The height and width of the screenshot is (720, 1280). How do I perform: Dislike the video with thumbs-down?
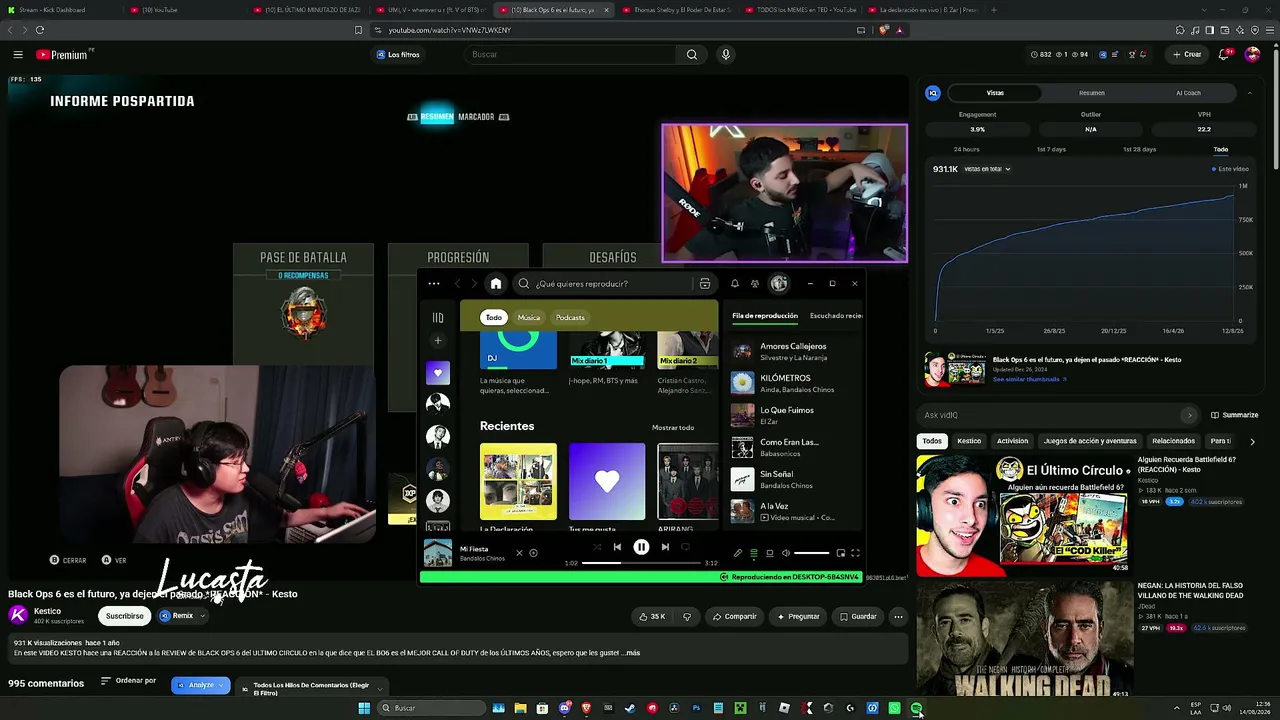687,617
